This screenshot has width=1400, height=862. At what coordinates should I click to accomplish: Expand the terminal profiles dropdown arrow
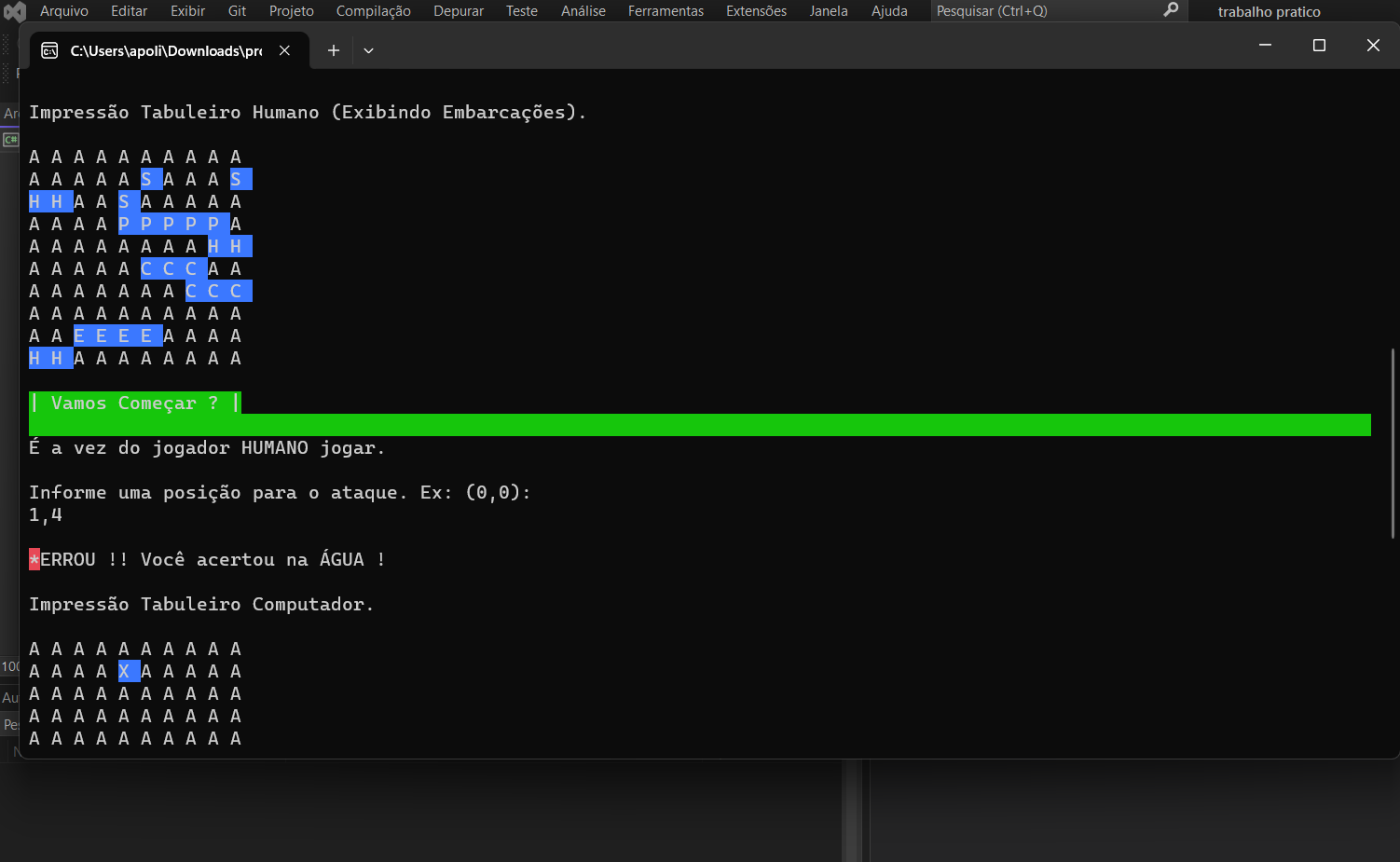(368, 50)
